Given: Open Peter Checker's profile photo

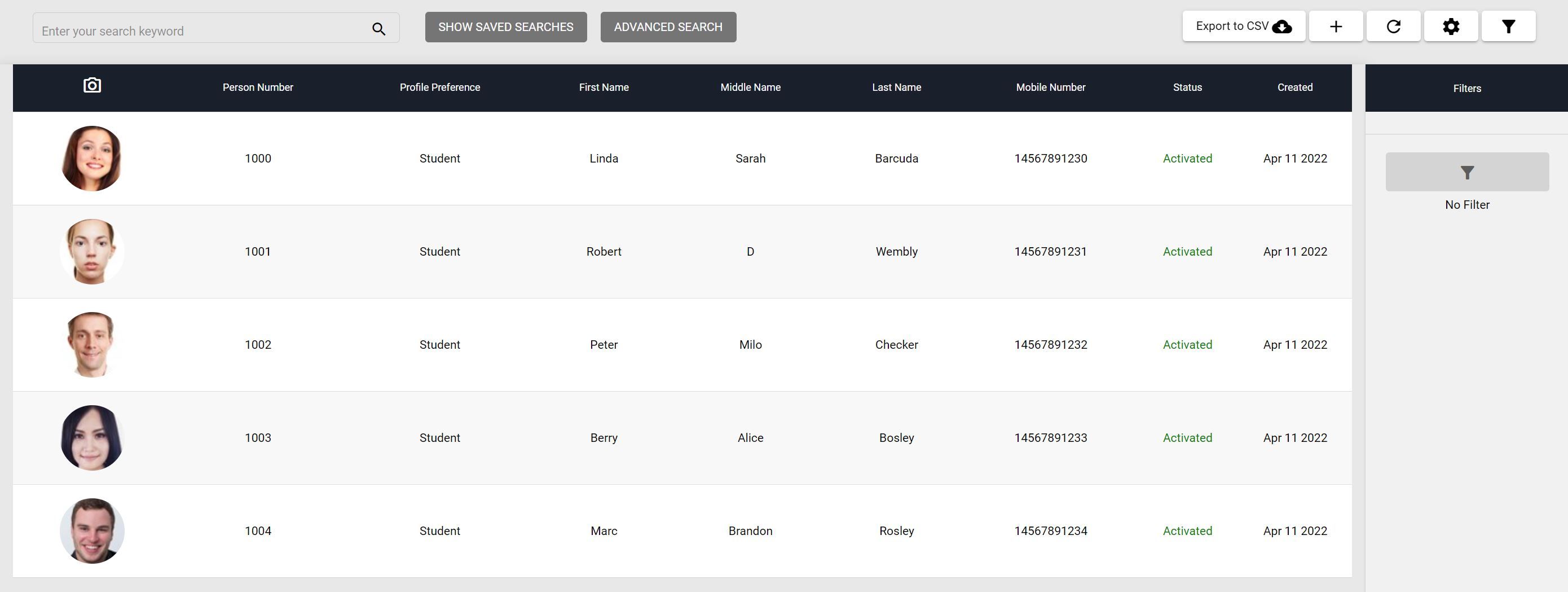Looking at the screenshot, I should coord(92,345).
